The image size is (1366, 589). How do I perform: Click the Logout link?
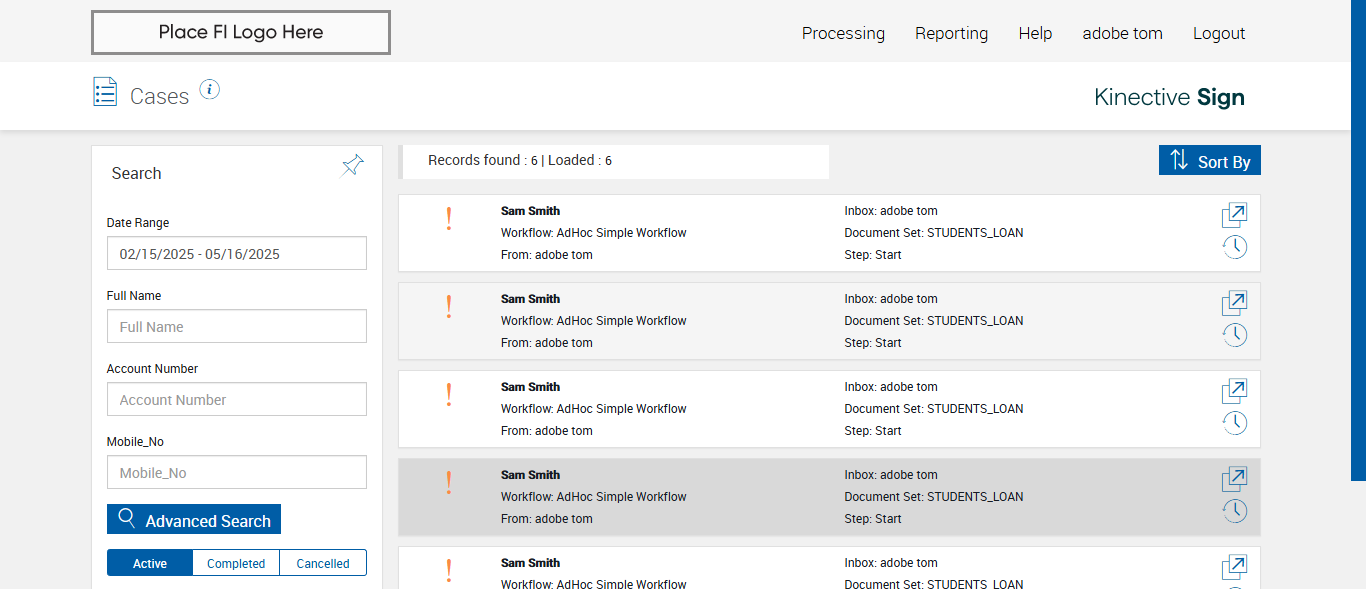[1219, 33]
